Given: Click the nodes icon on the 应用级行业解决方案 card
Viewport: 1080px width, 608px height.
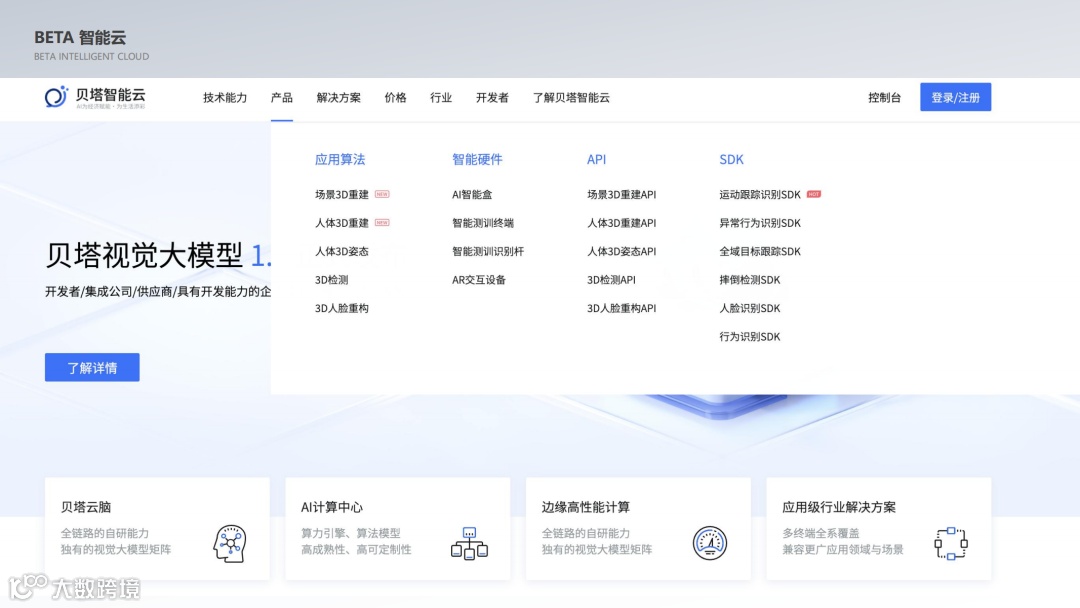Looking at the screenshot, I should pyautogui.click(x=951, y=543).
